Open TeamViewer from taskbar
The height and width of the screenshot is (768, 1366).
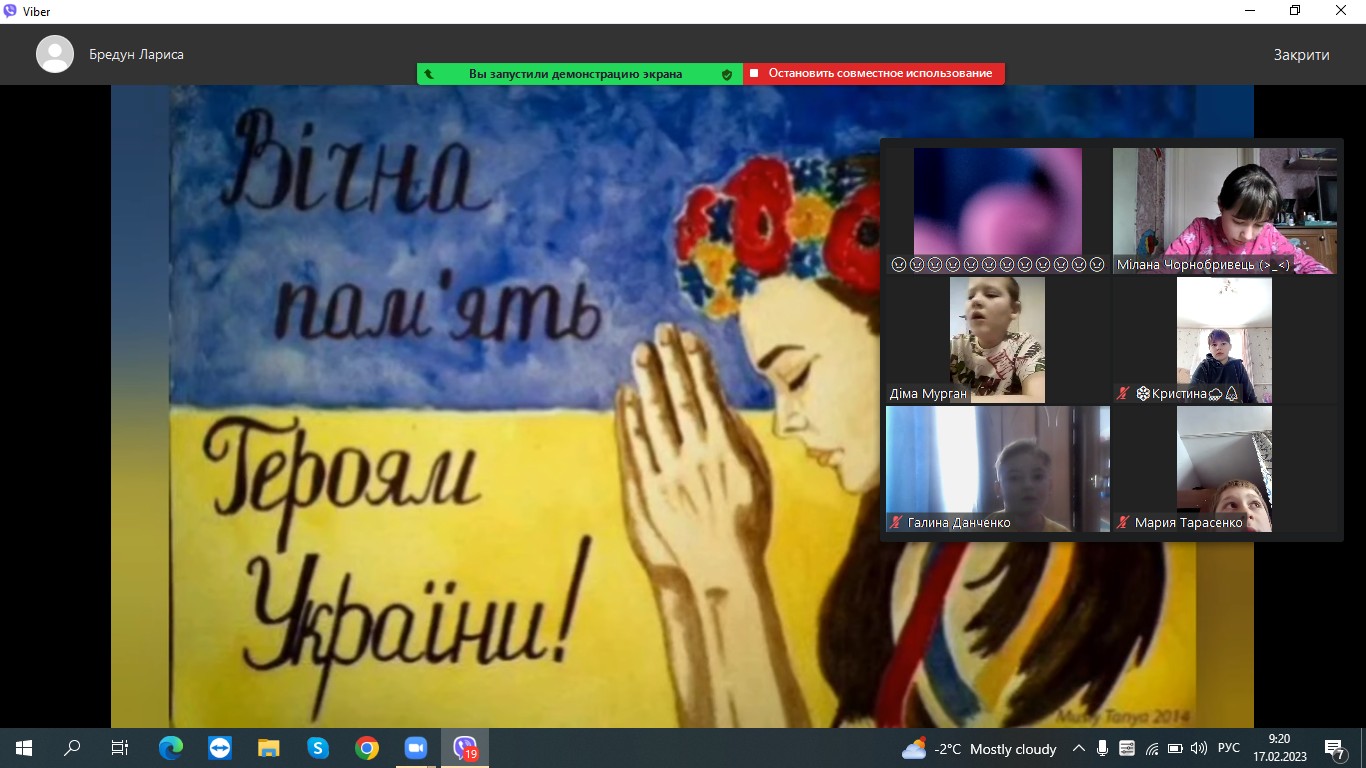[219, 748]
